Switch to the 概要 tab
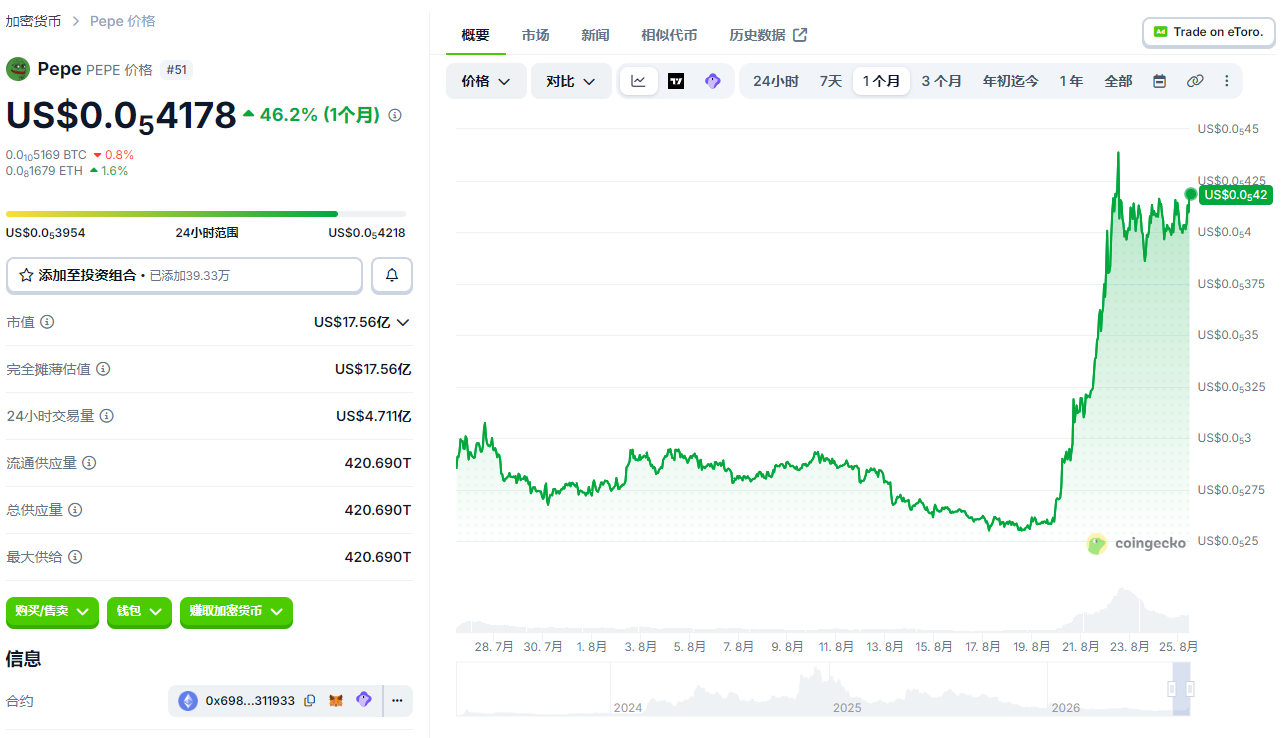The height and width of the screenshot is (738, 1284). [x=476, y=35]
